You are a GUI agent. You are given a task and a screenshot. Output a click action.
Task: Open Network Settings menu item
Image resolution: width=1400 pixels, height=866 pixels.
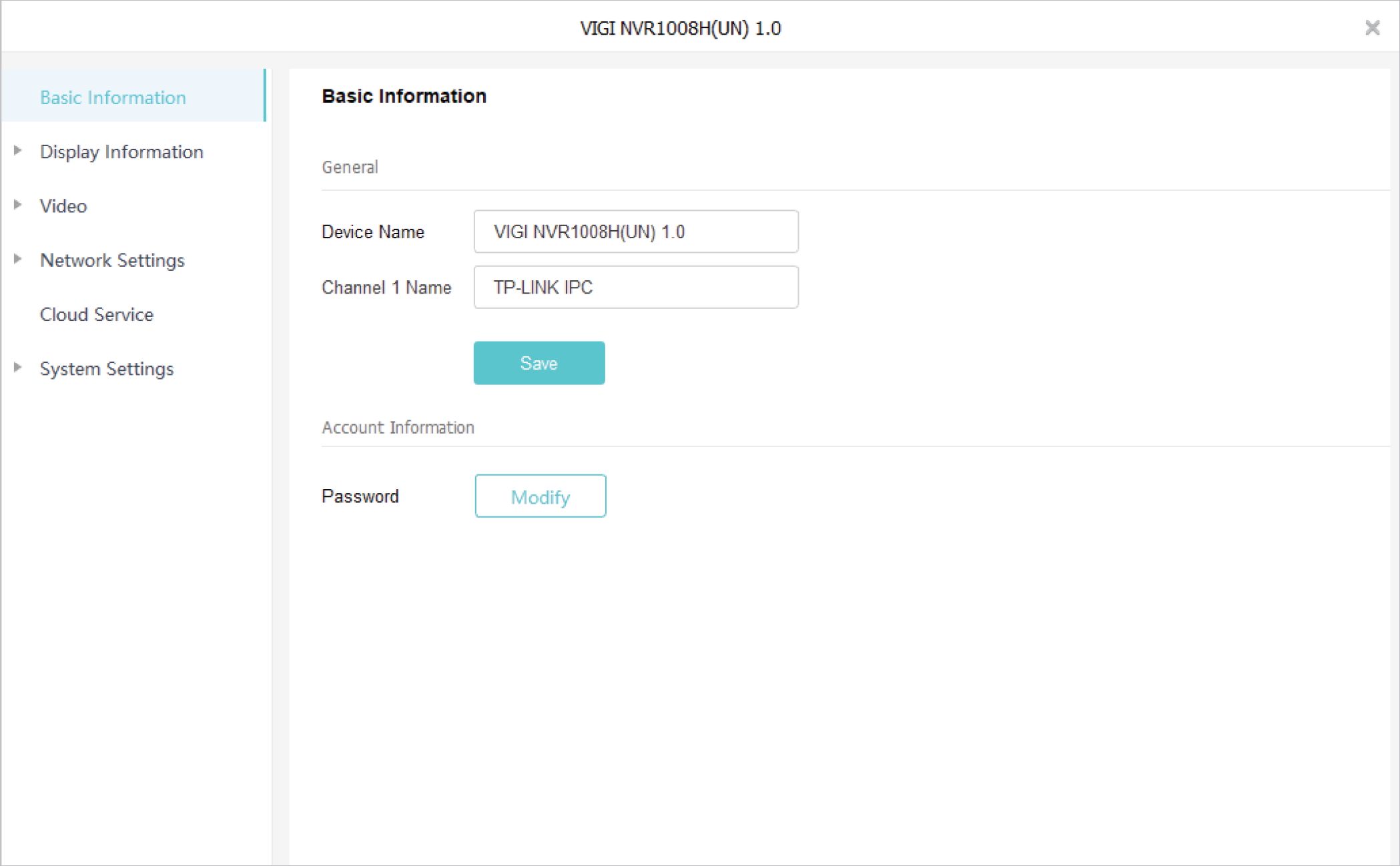[112, 260]
